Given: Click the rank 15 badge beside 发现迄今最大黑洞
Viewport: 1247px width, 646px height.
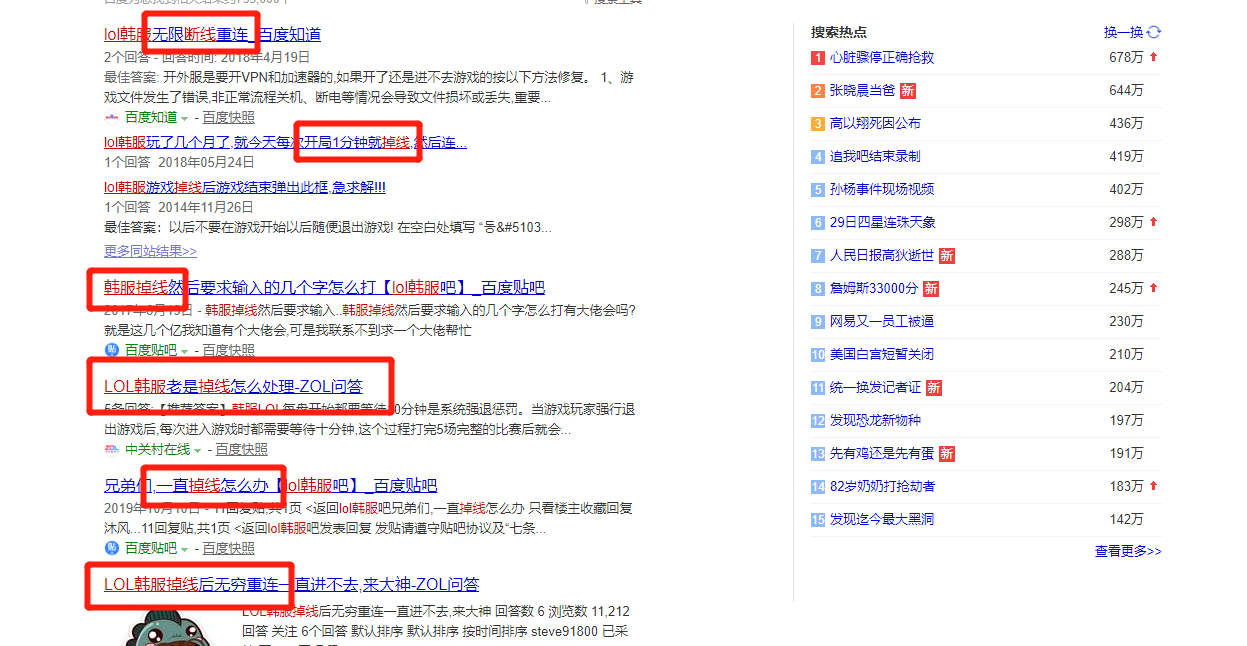Looking at the screenshot, I should coord(818,520).
